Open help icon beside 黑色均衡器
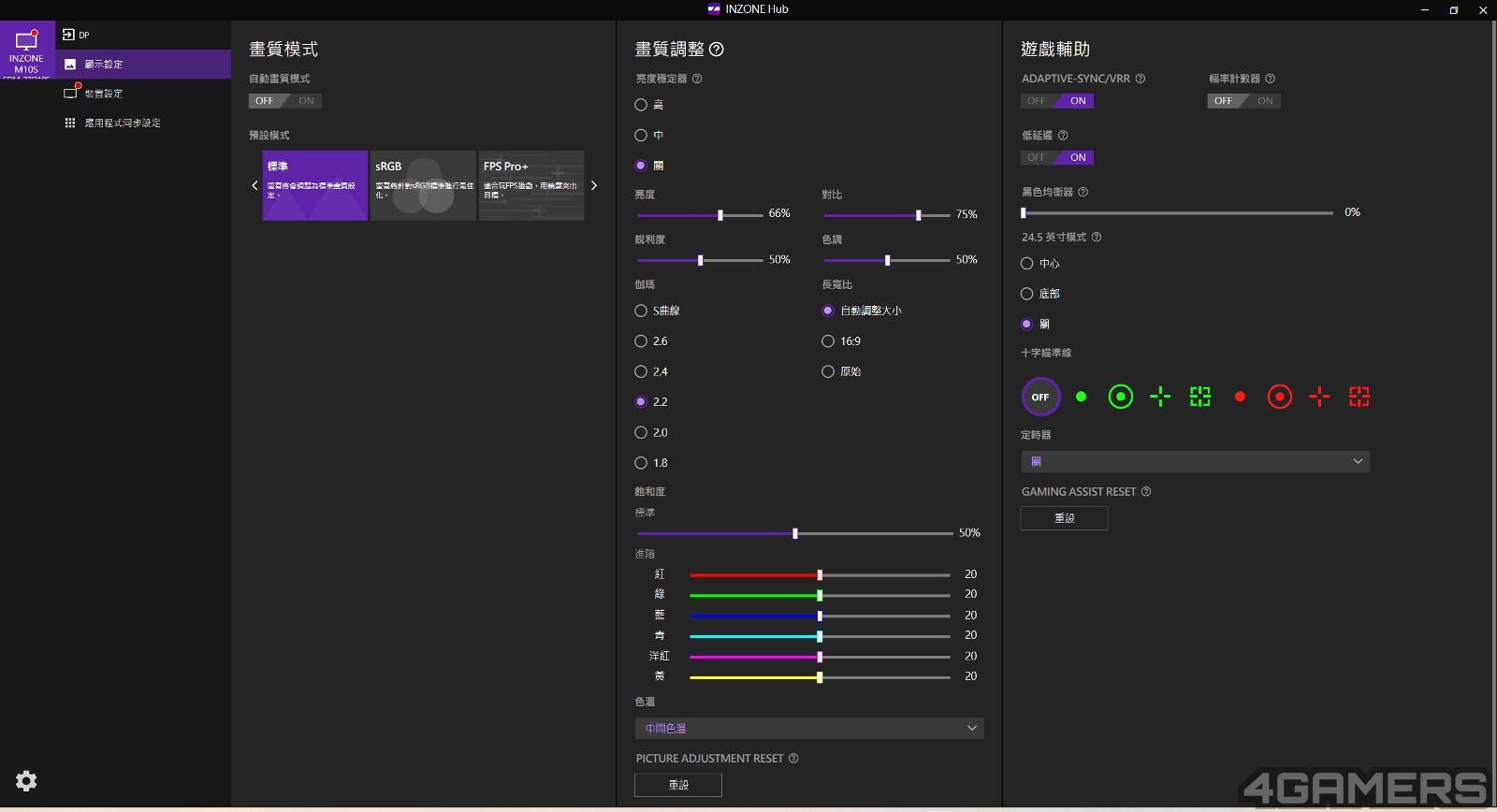1497x812 pixels. [x=1083, y=192]
